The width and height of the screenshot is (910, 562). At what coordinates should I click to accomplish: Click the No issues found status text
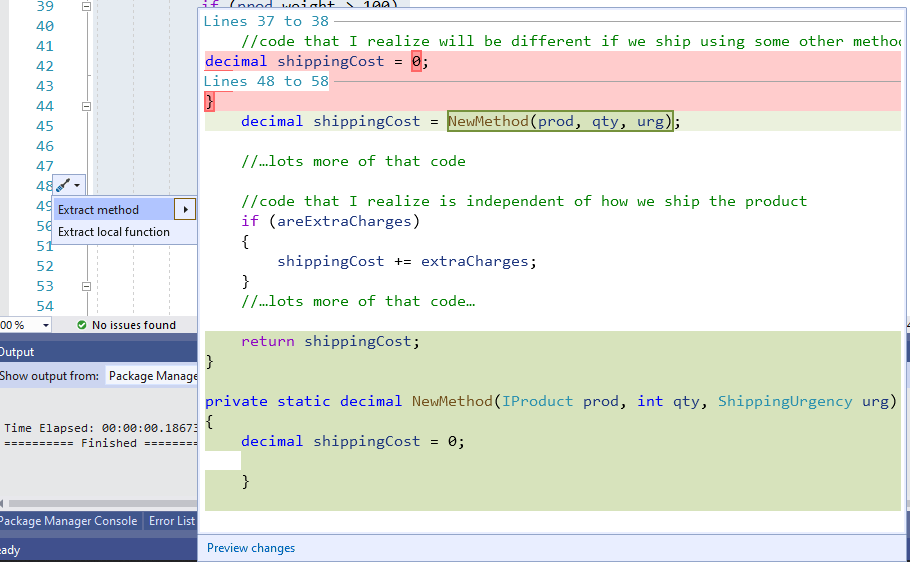(x=133, y=325)
